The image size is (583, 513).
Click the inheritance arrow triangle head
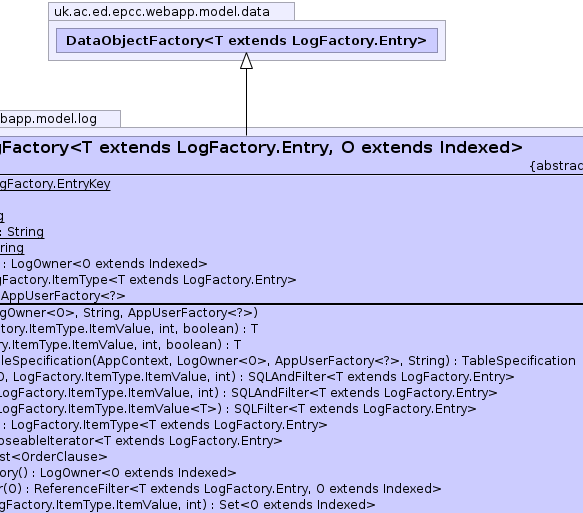coord(247,61)
